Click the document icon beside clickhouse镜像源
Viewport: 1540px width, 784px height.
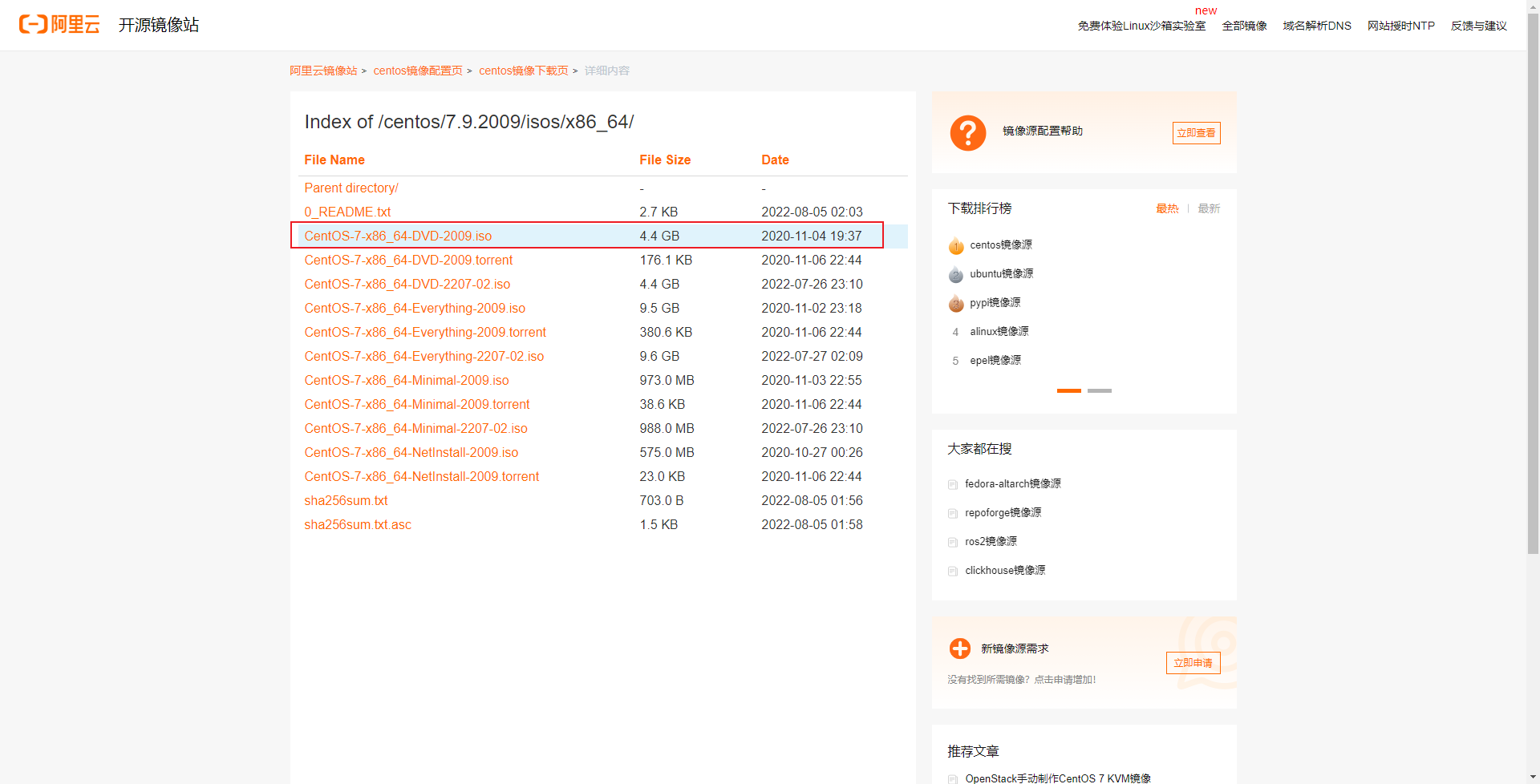pos(953,571)
